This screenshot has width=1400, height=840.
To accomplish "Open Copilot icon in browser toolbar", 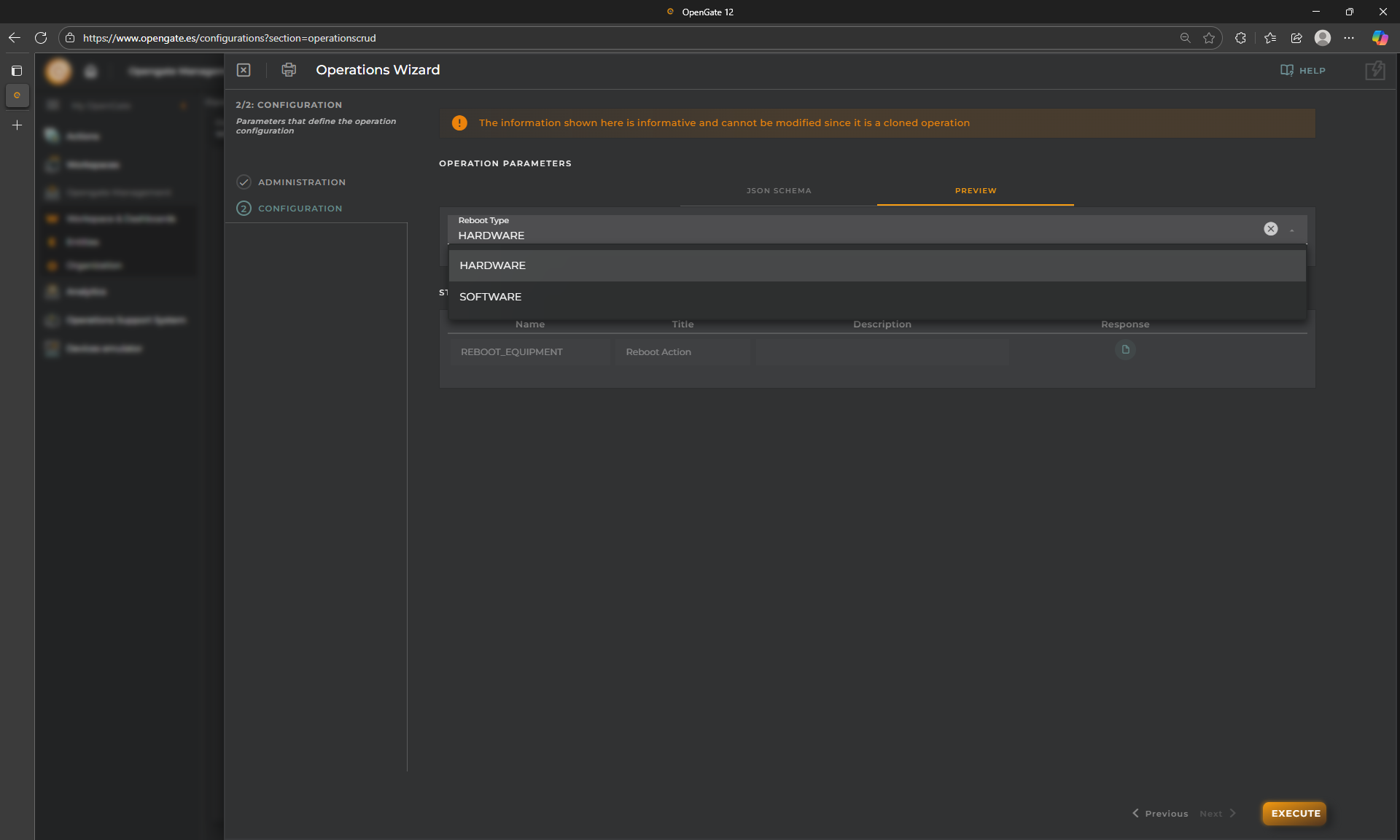I will [1380, 38].
